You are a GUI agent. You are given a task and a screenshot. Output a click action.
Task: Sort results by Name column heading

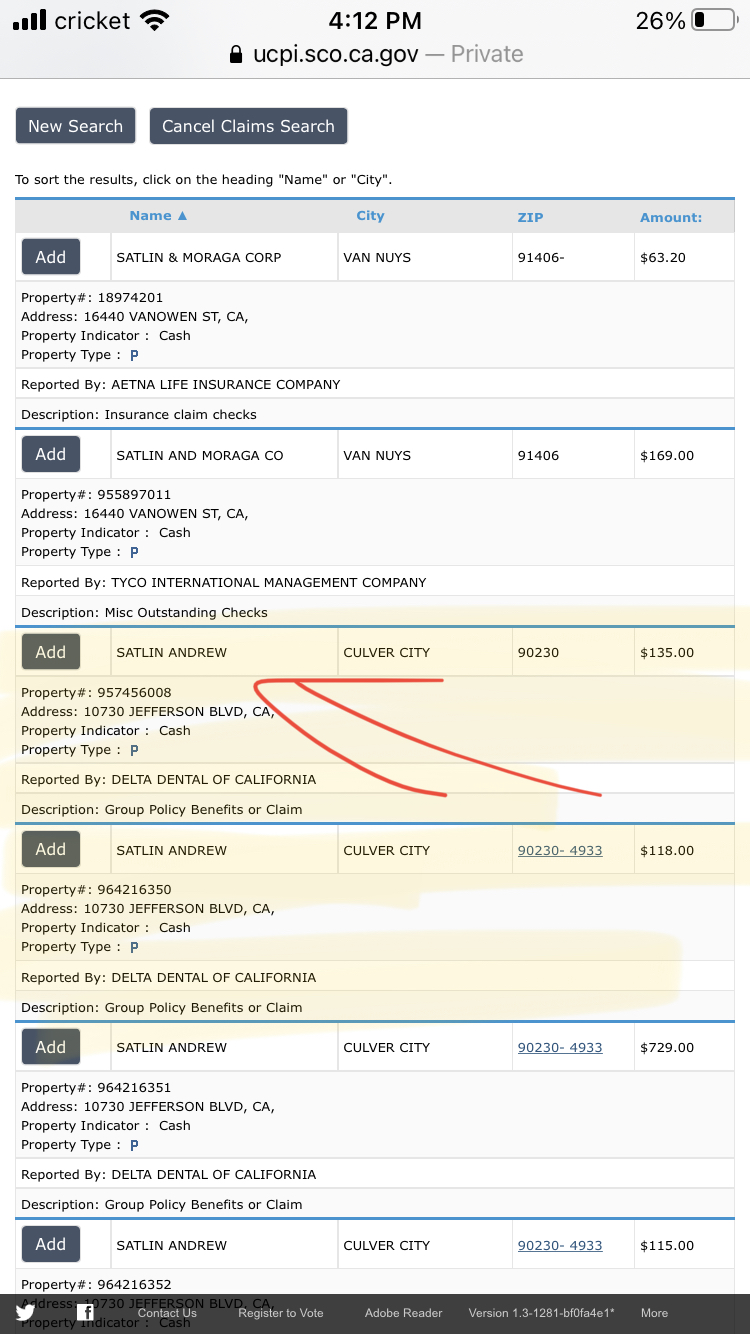(158, 216)
